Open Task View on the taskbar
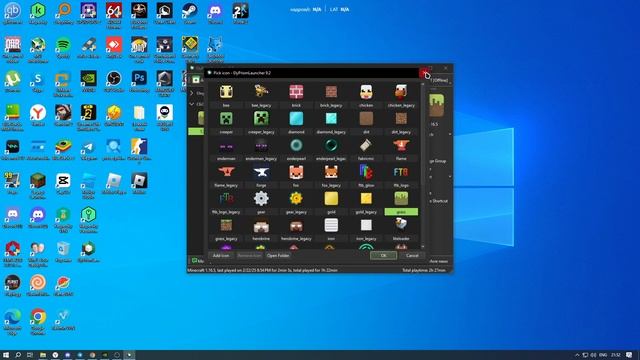Viewport: 640px width, 360px height. tap(30, 355)
